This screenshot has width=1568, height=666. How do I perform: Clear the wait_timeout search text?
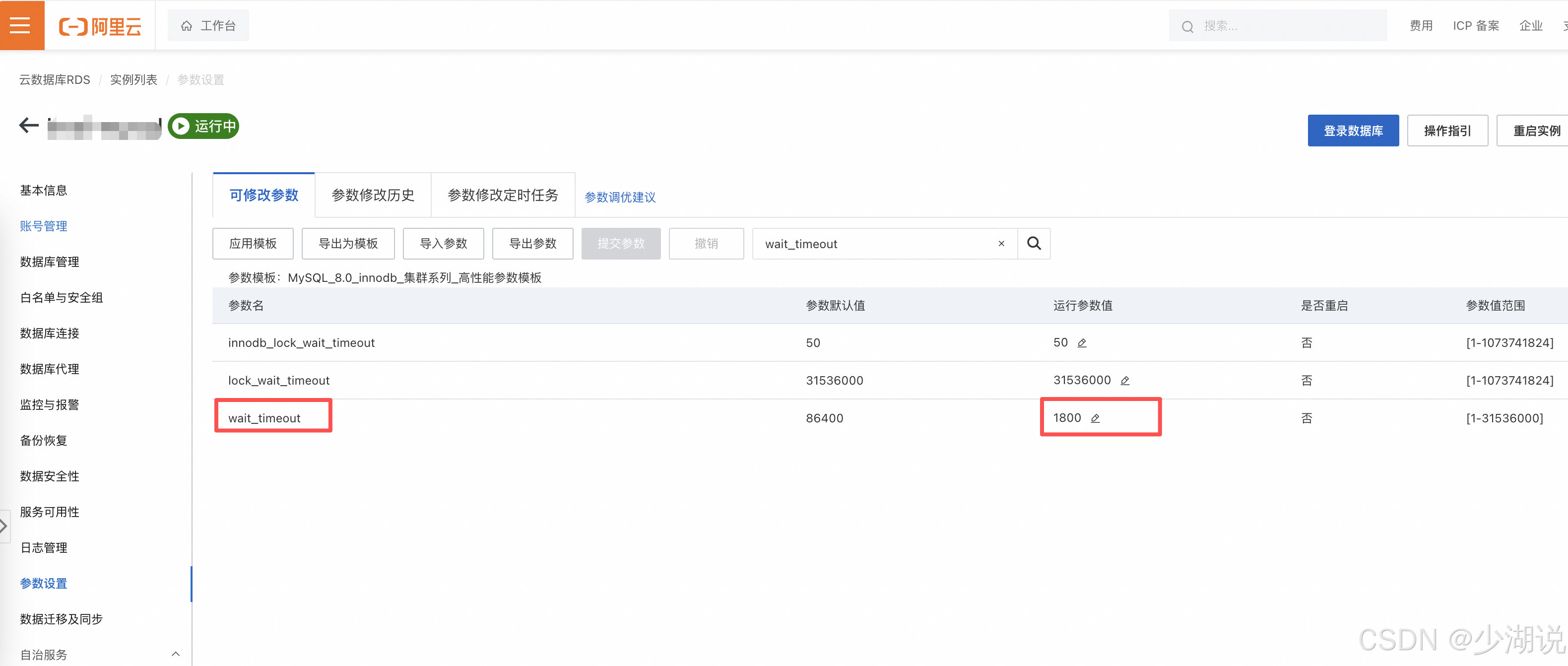coord(1001,244)
